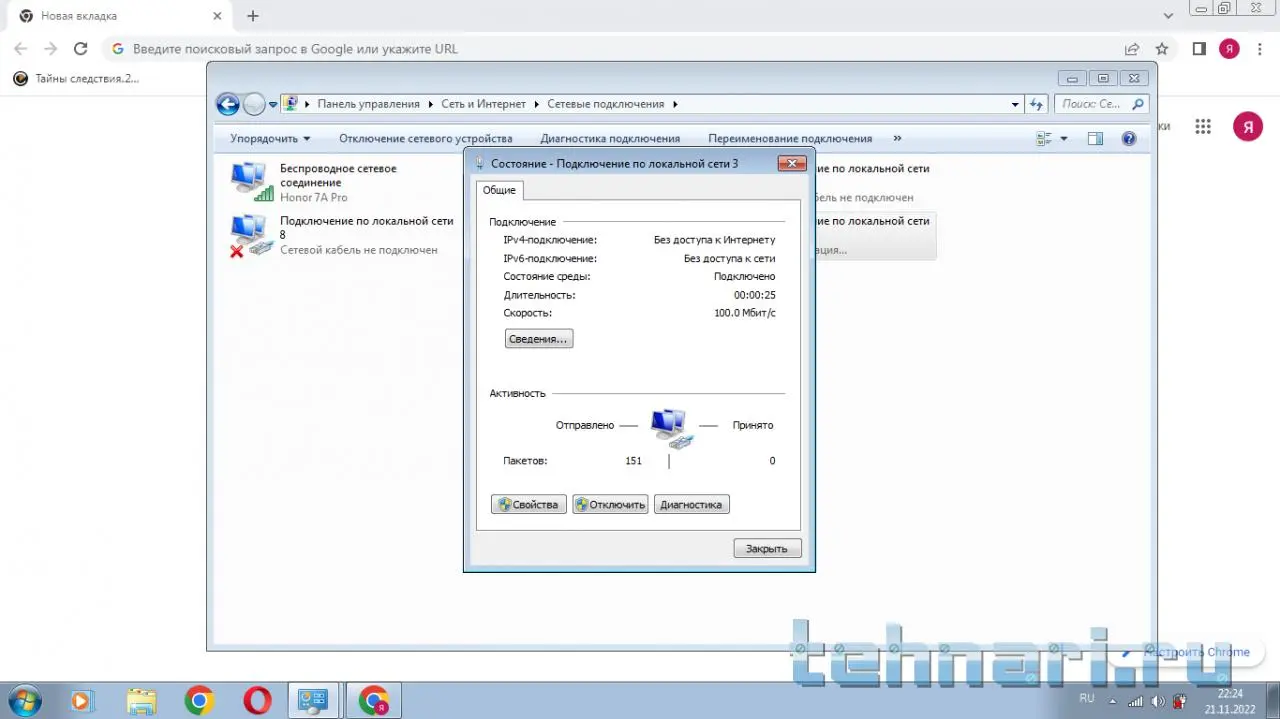Click the share icon in the Chrome address bar

(1132, 48)
